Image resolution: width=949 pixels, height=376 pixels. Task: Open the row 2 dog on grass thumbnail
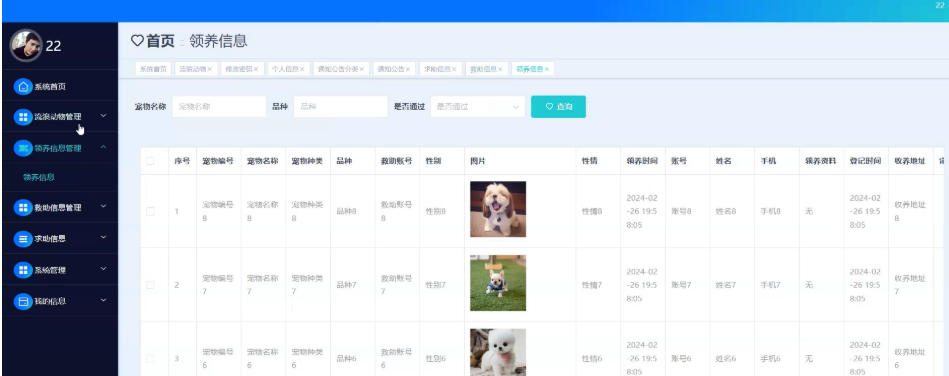[498, 283]
